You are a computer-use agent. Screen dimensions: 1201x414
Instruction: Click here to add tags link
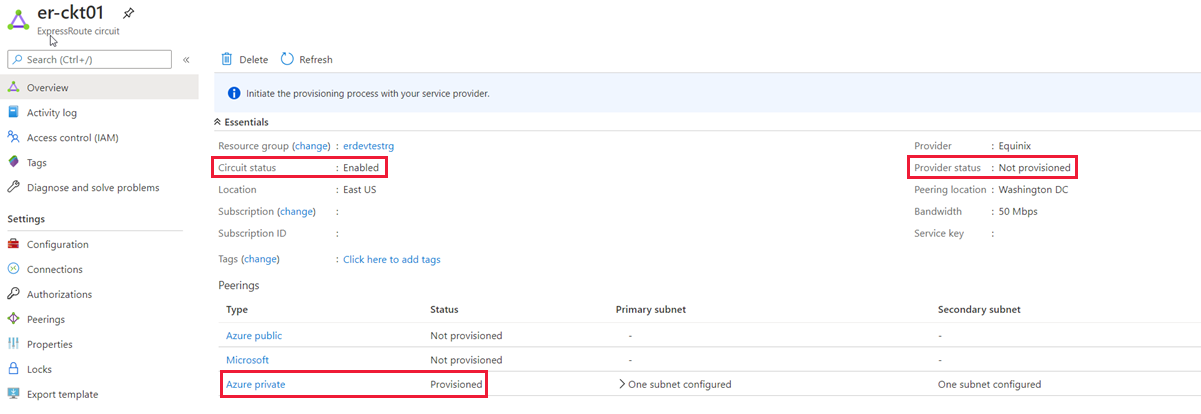pyautogui.click(x=391, y=259)
